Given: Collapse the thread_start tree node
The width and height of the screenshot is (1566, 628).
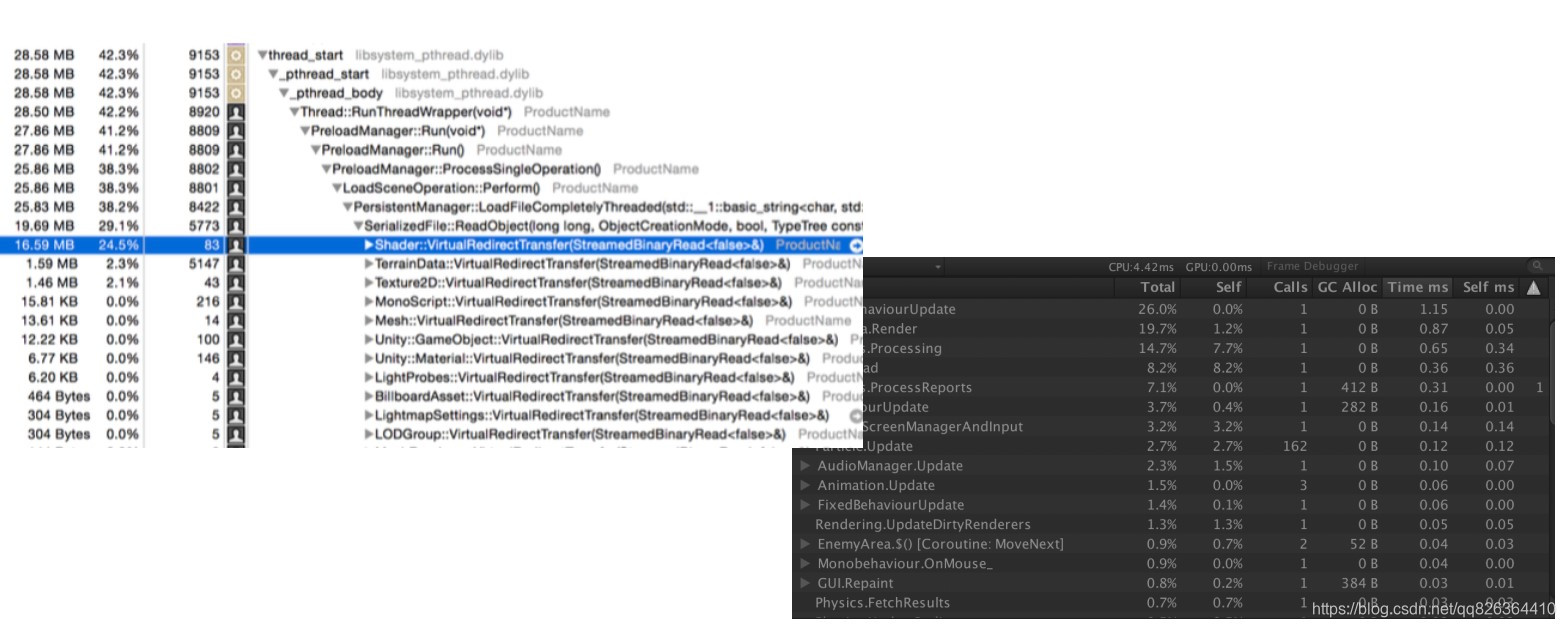Looking at the screenshot, I should [262, 56].
